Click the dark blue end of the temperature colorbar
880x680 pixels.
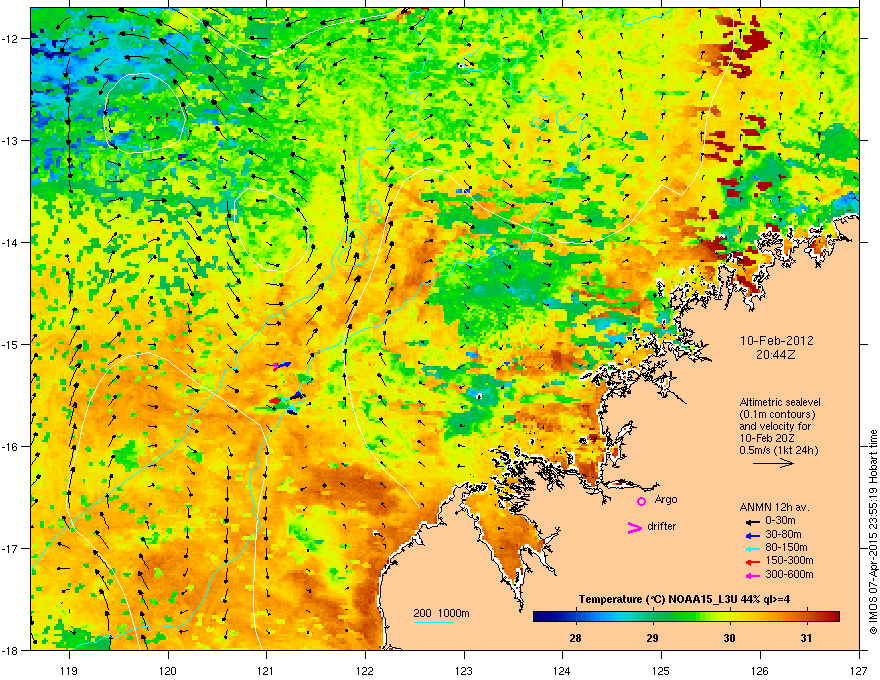(x=538, y=617)
